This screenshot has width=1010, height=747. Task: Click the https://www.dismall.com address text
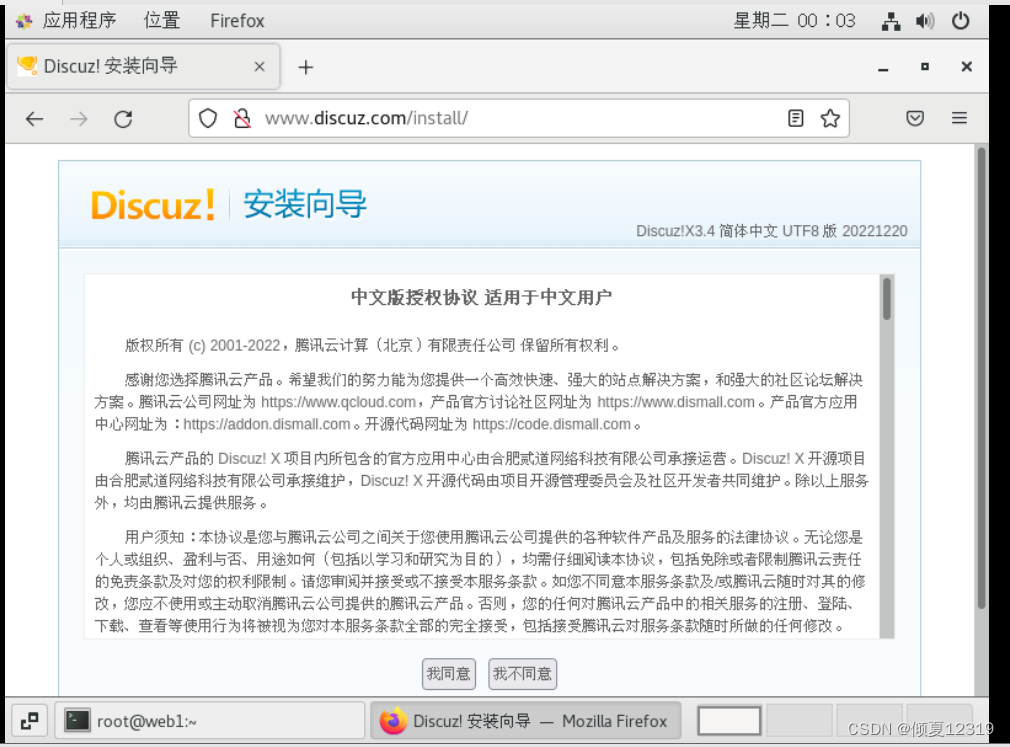click(x=676, y=402)
